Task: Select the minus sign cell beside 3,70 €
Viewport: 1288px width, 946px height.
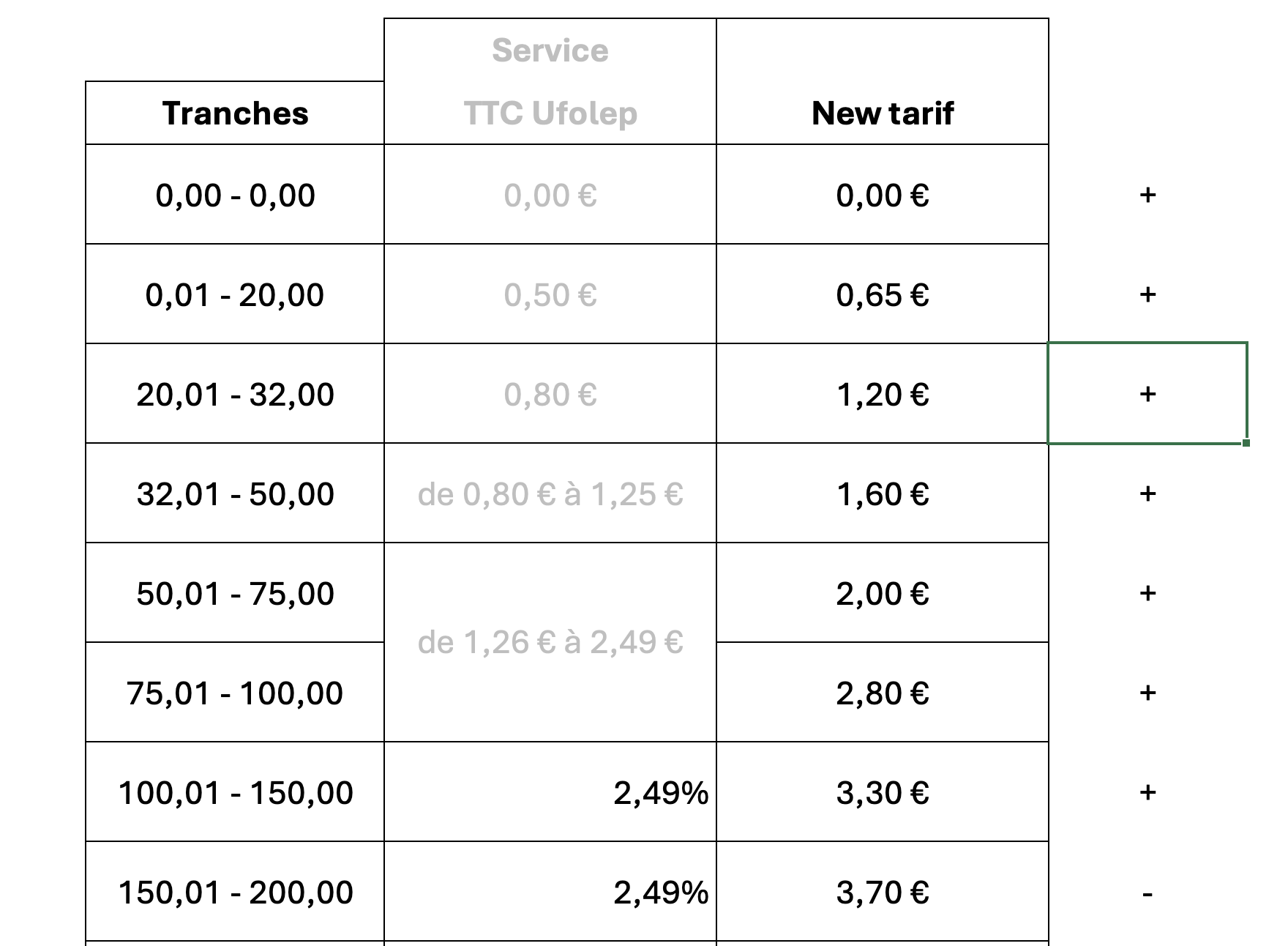Action: pos(1147,892)
